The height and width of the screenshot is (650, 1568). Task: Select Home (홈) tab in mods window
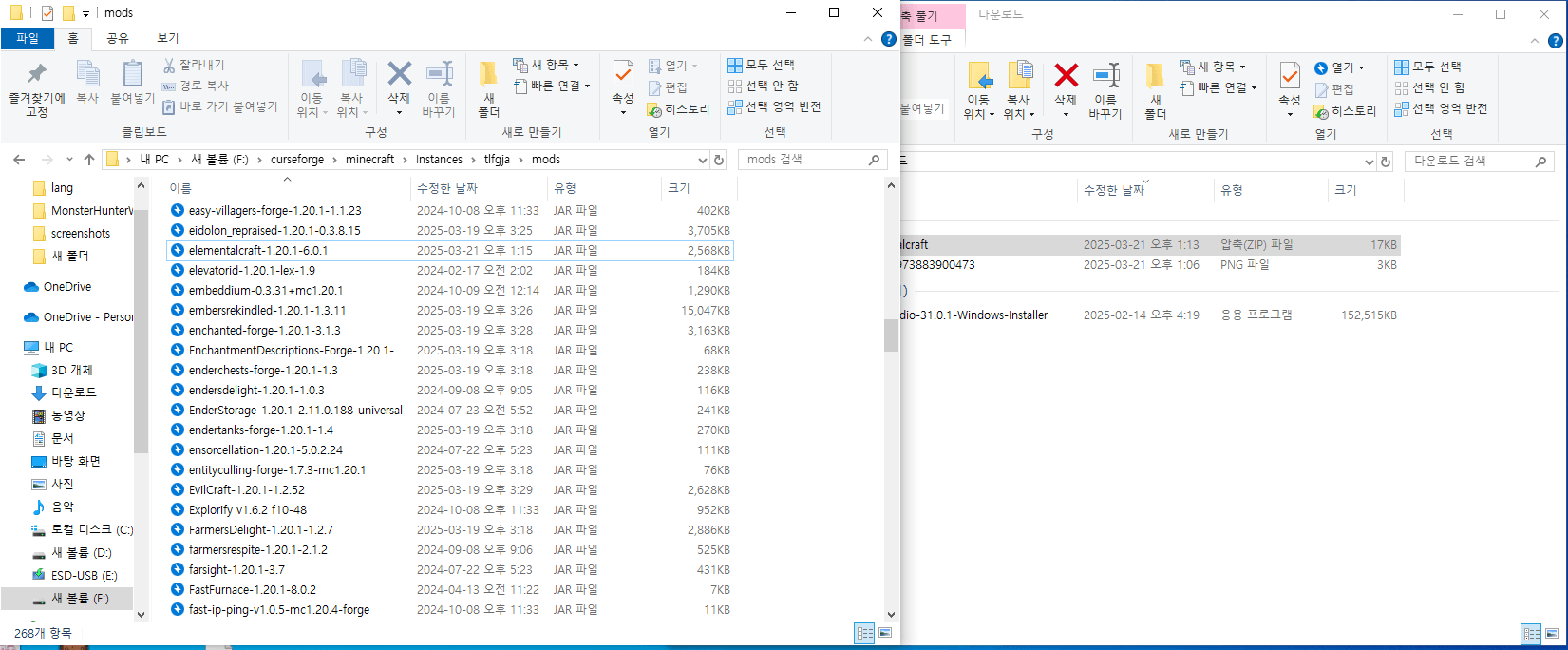[x=73, y=38]
